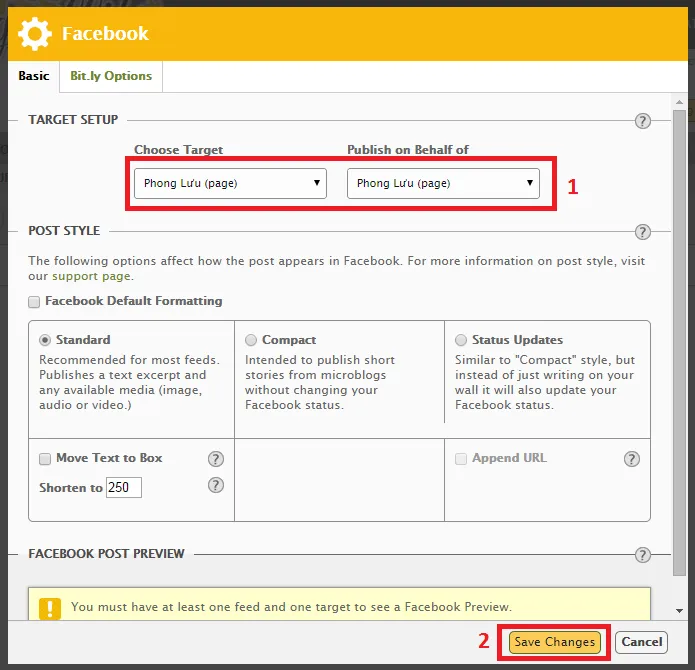
Task: Select the Status Updates post style
Action: (461, 340)
